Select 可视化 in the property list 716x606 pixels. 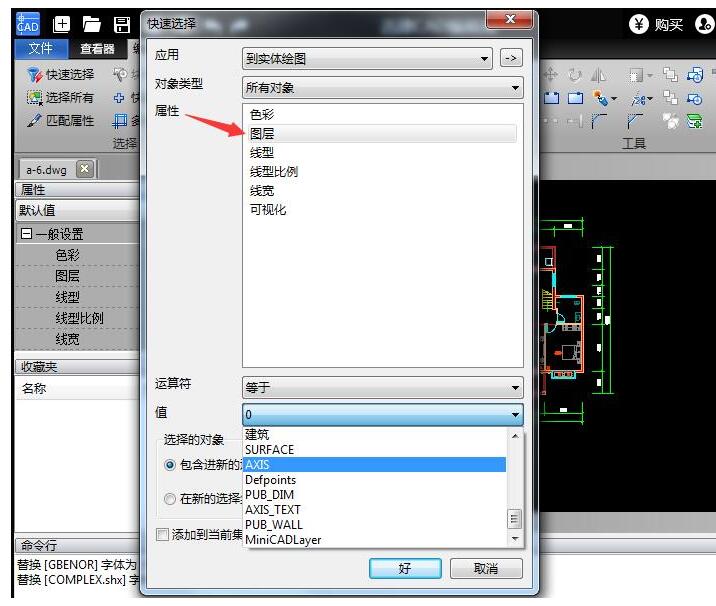coord(383,210)
